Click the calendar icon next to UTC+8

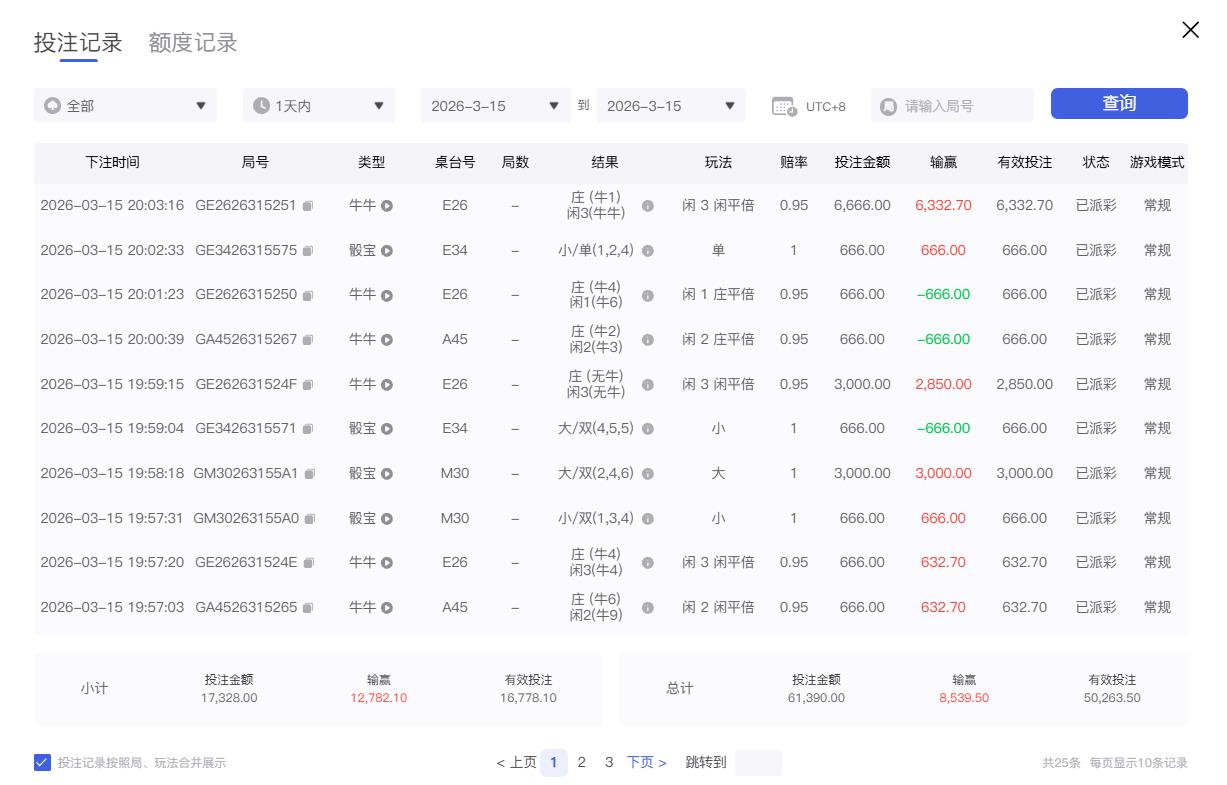coord(785,104)
